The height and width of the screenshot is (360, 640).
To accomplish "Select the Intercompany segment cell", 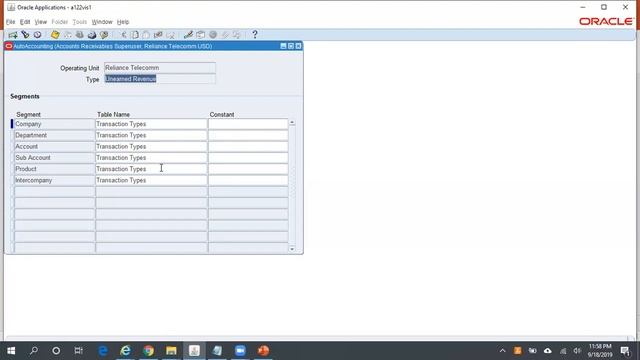I will [x=54, y=180].
